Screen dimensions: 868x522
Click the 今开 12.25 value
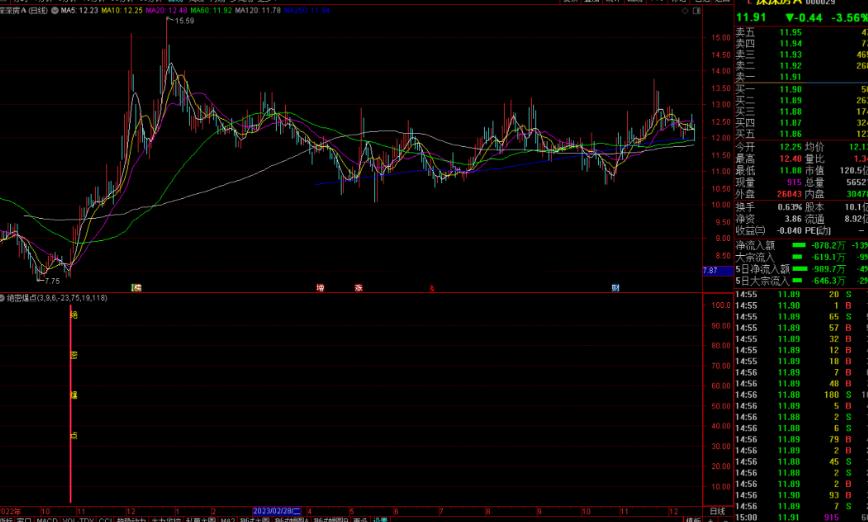pos(790,147)
